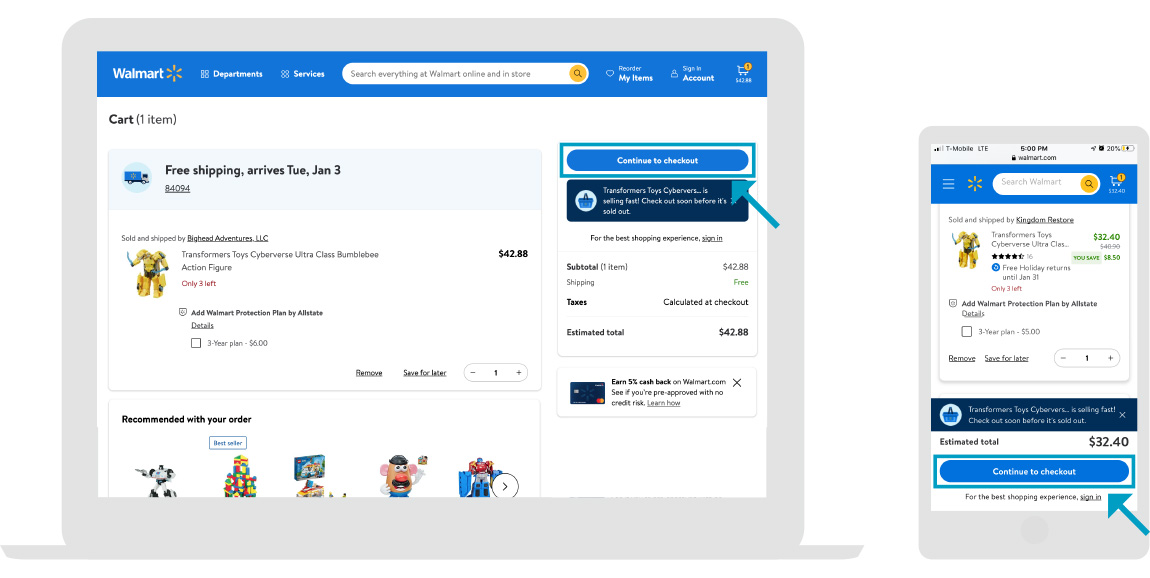Save for later on laptop cart
The image size is (1150, 578).
click(425, 373)
